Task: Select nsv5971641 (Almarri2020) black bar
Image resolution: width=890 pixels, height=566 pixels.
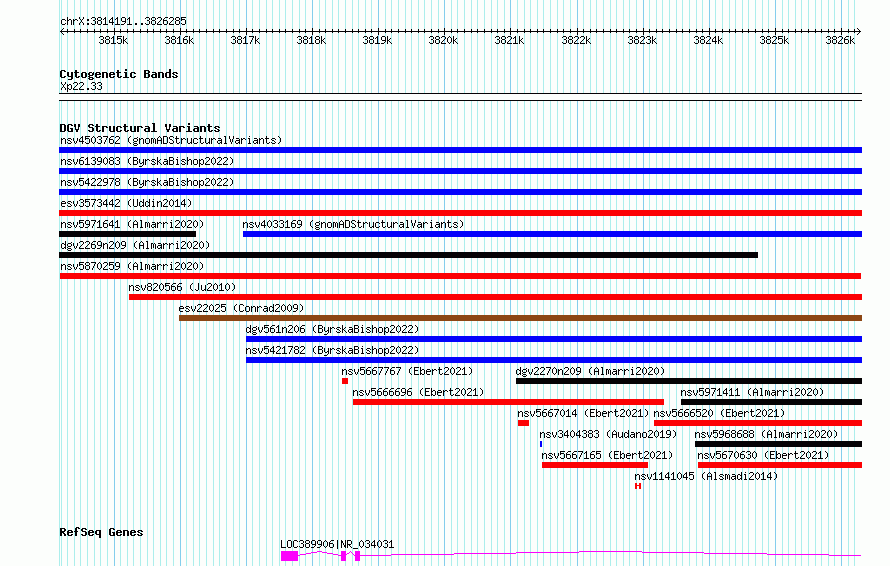Action: 128,234
